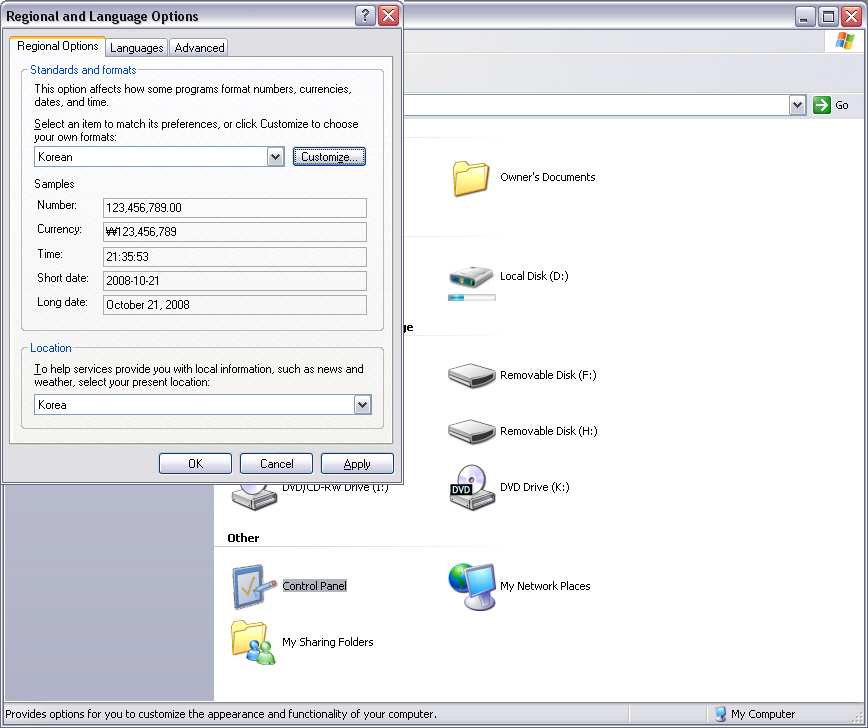Screen dimensions: 868x728
Task: Expand the address bar dropdown arrow
Action: coord(797,105)
